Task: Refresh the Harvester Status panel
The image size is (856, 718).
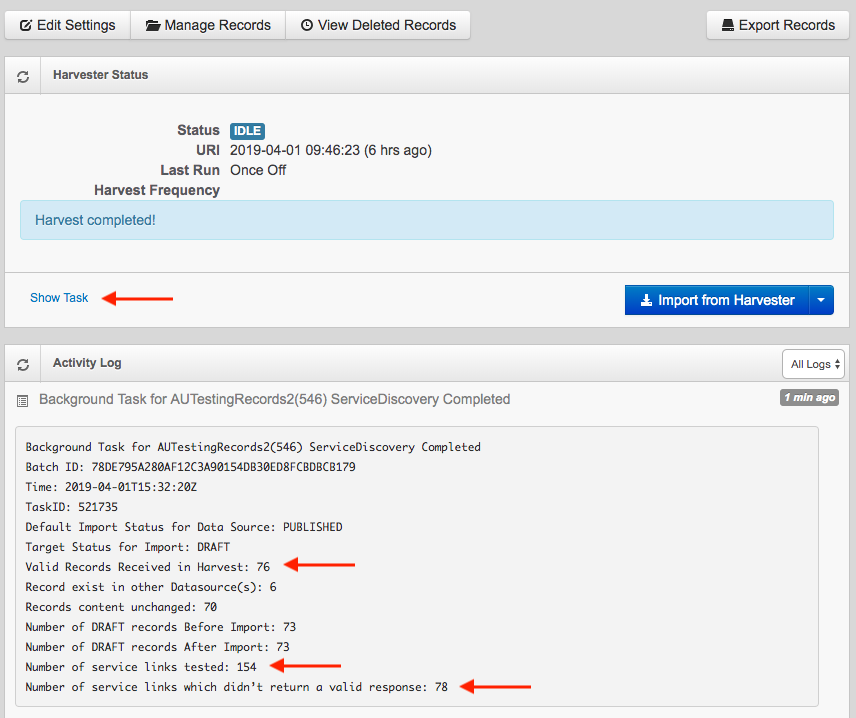Action: point(23,76)
